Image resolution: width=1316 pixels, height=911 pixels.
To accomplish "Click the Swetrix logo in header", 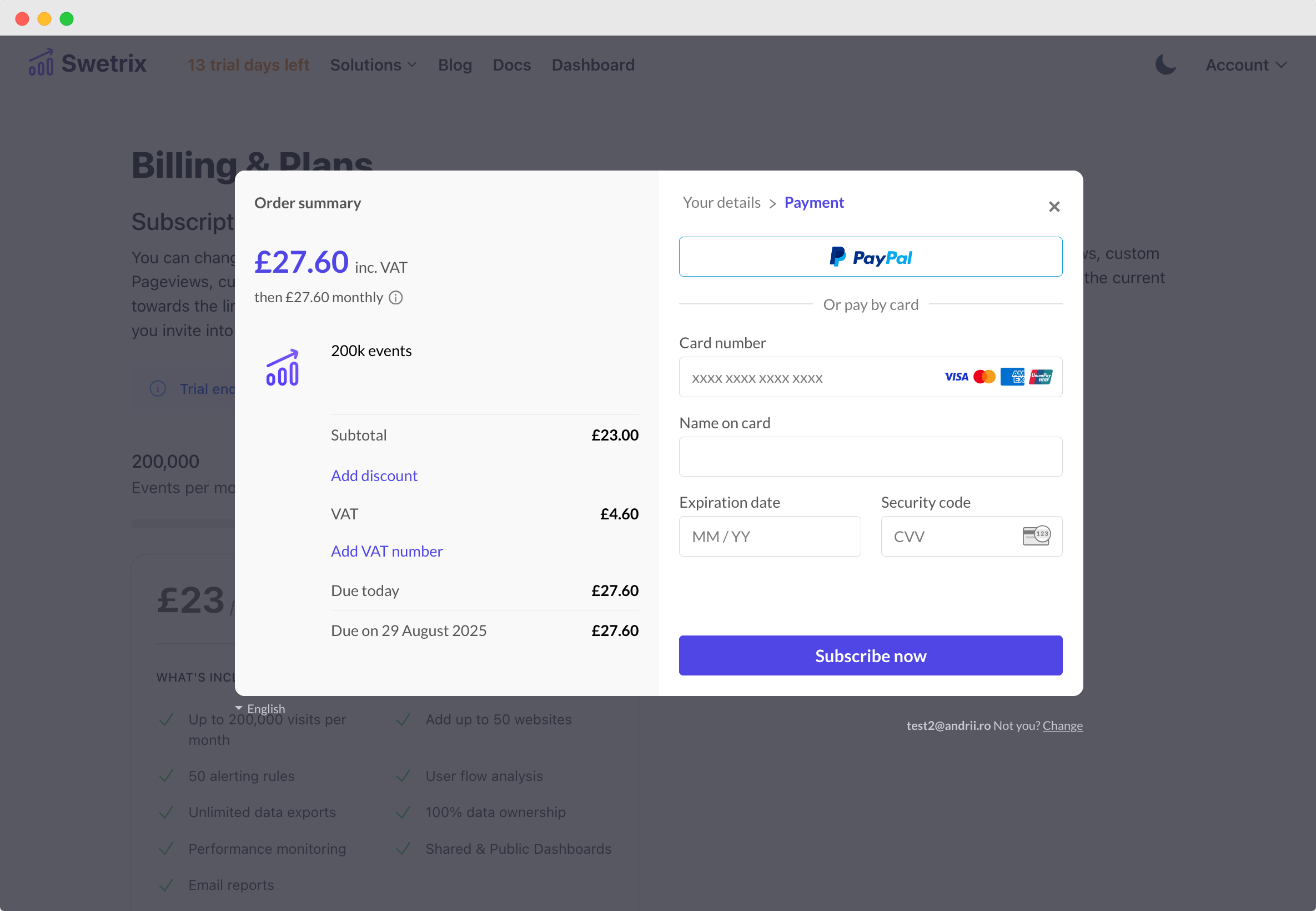I will coord(87,64).
